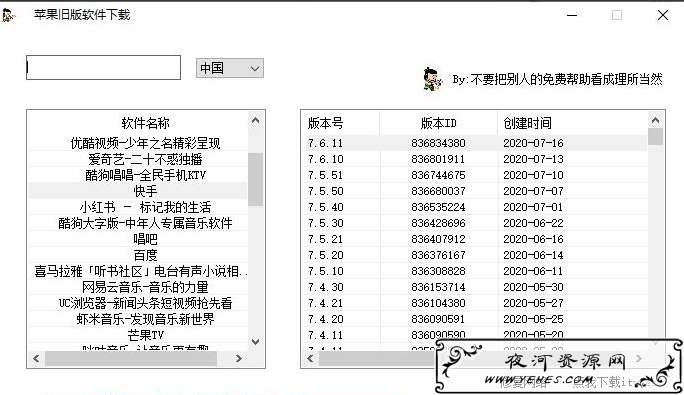Select 唱吧 in software list
Screen dimensions: 684x395
click(x=138, y=239)
